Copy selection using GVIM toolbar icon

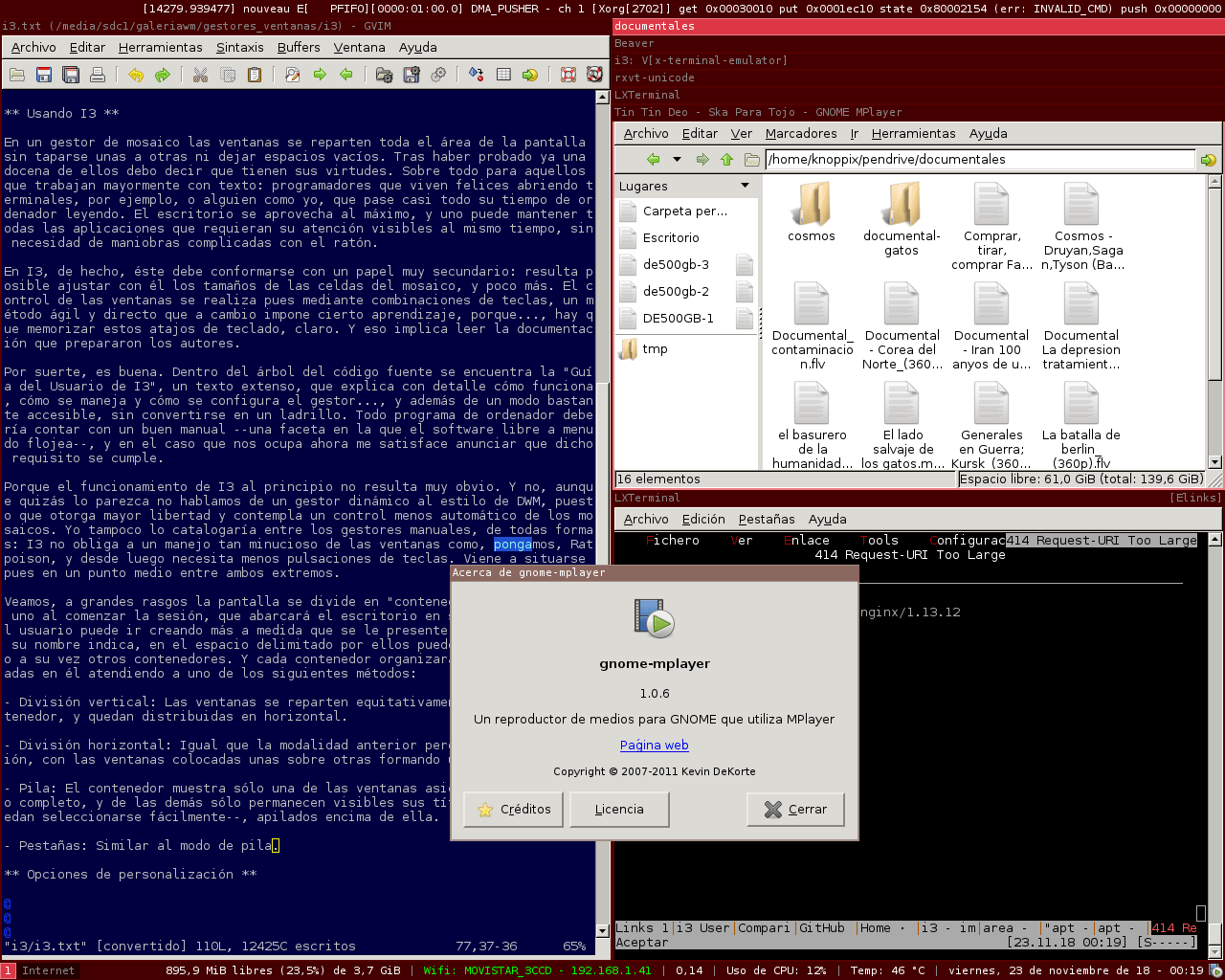click(x=228, y=75)
